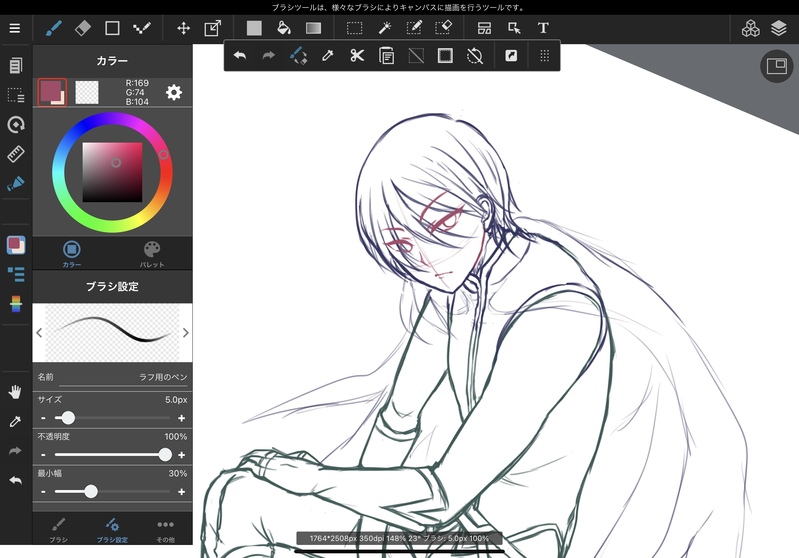Toggle the navigator window button
This screenshot has height=558, width=799.
[777, 66]
